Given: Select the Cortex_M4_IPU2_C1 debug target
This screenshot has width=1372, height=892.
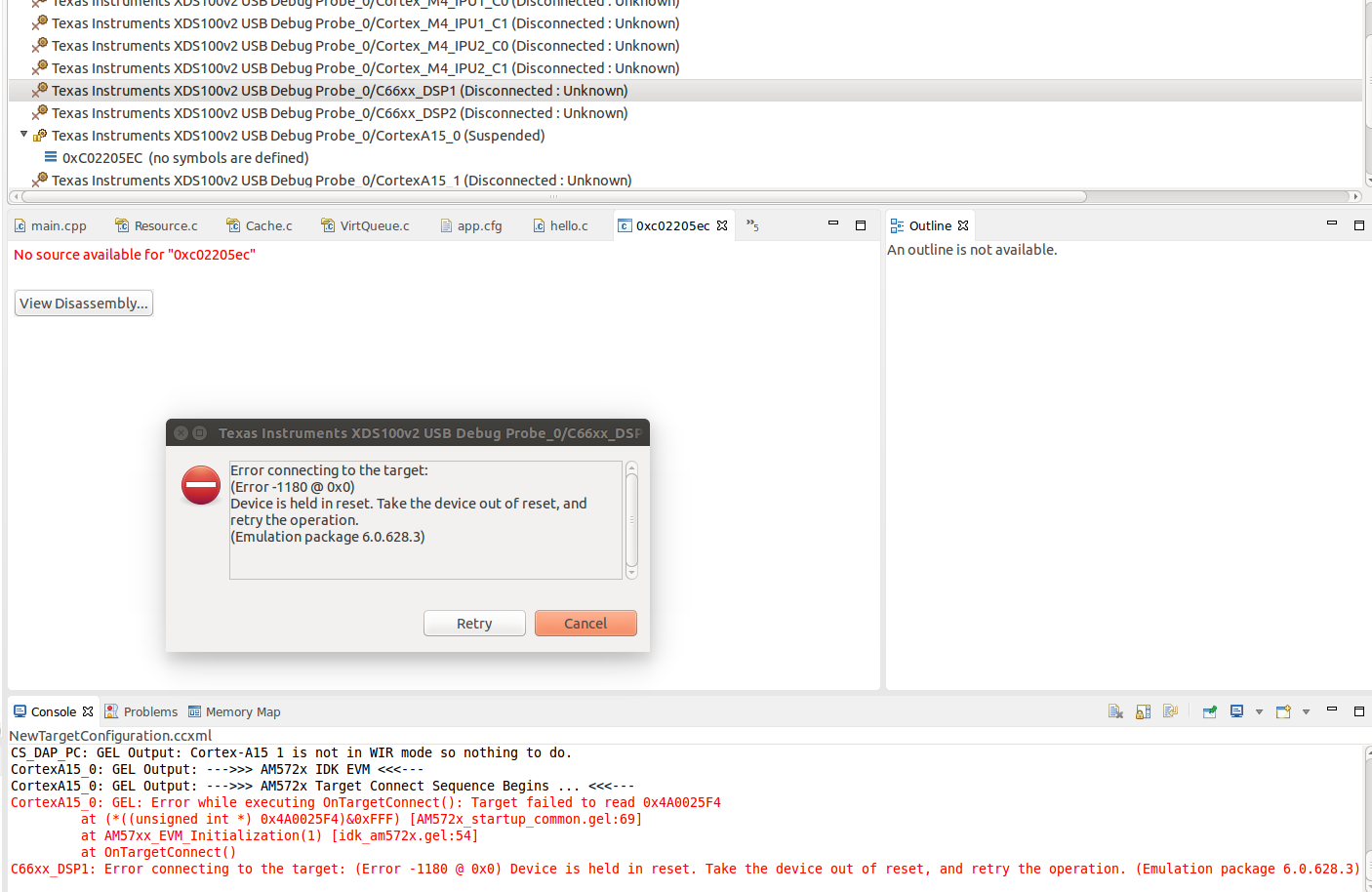Looking at the screenshot, I should [x=366, y=68].
